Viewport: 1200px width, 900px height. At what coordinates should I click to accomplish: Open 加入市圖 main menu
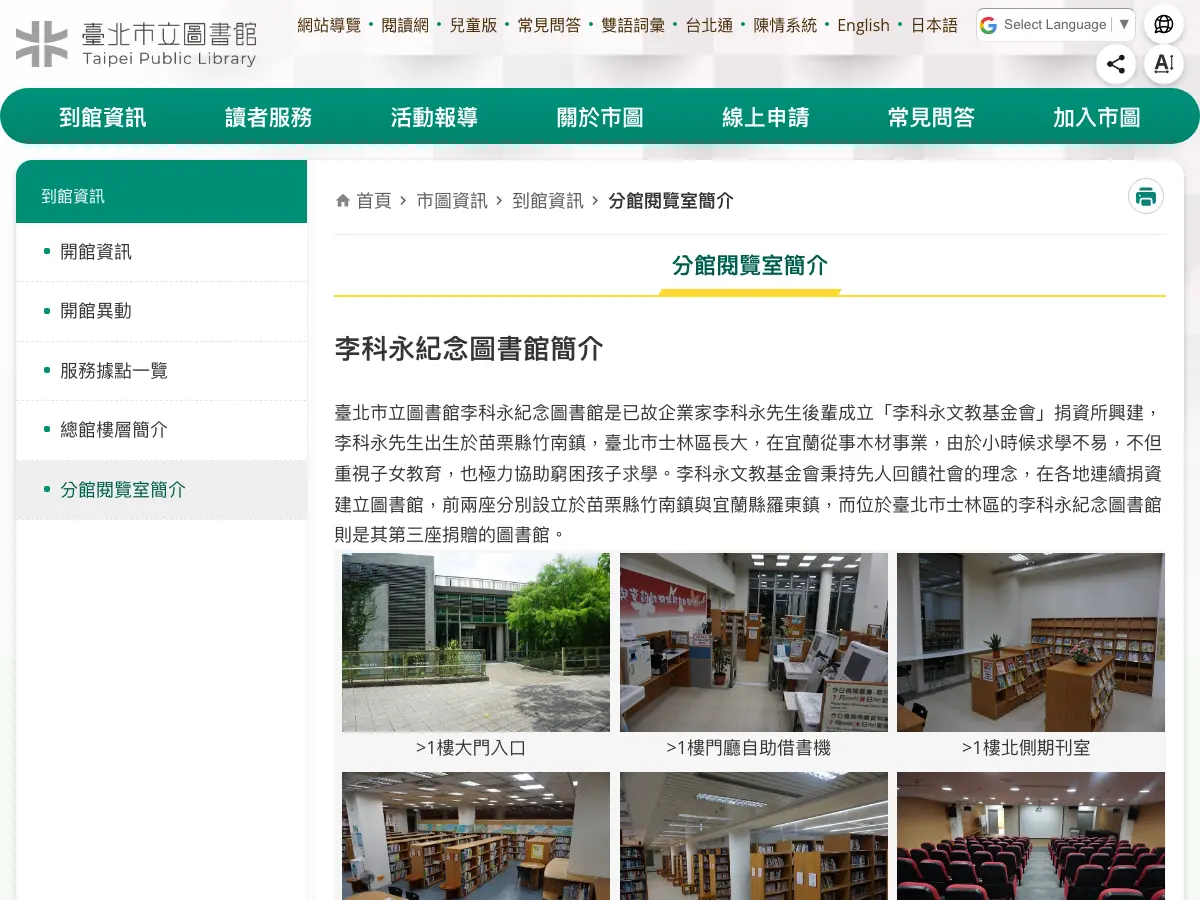point(1097,117)
